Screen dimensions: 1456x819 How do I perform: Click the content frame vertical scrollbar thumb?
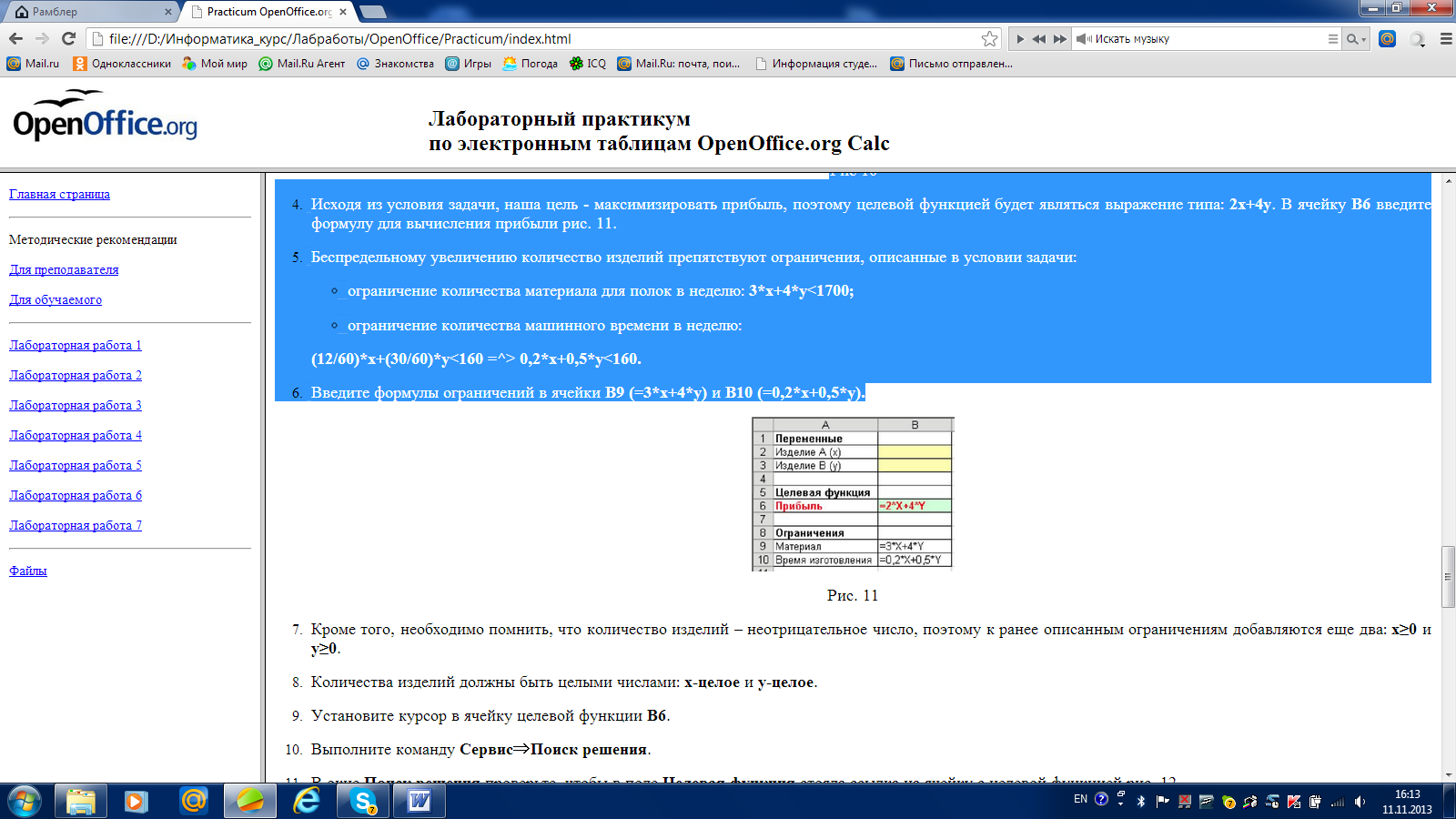(1448, 577)
